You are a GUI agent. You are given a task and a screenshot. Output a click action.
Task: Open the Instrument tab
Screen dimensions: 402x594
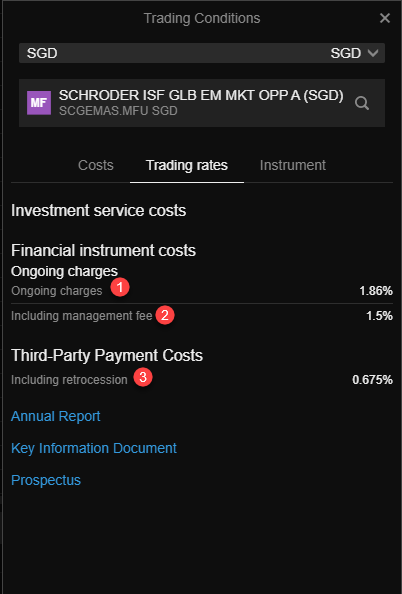293,165
